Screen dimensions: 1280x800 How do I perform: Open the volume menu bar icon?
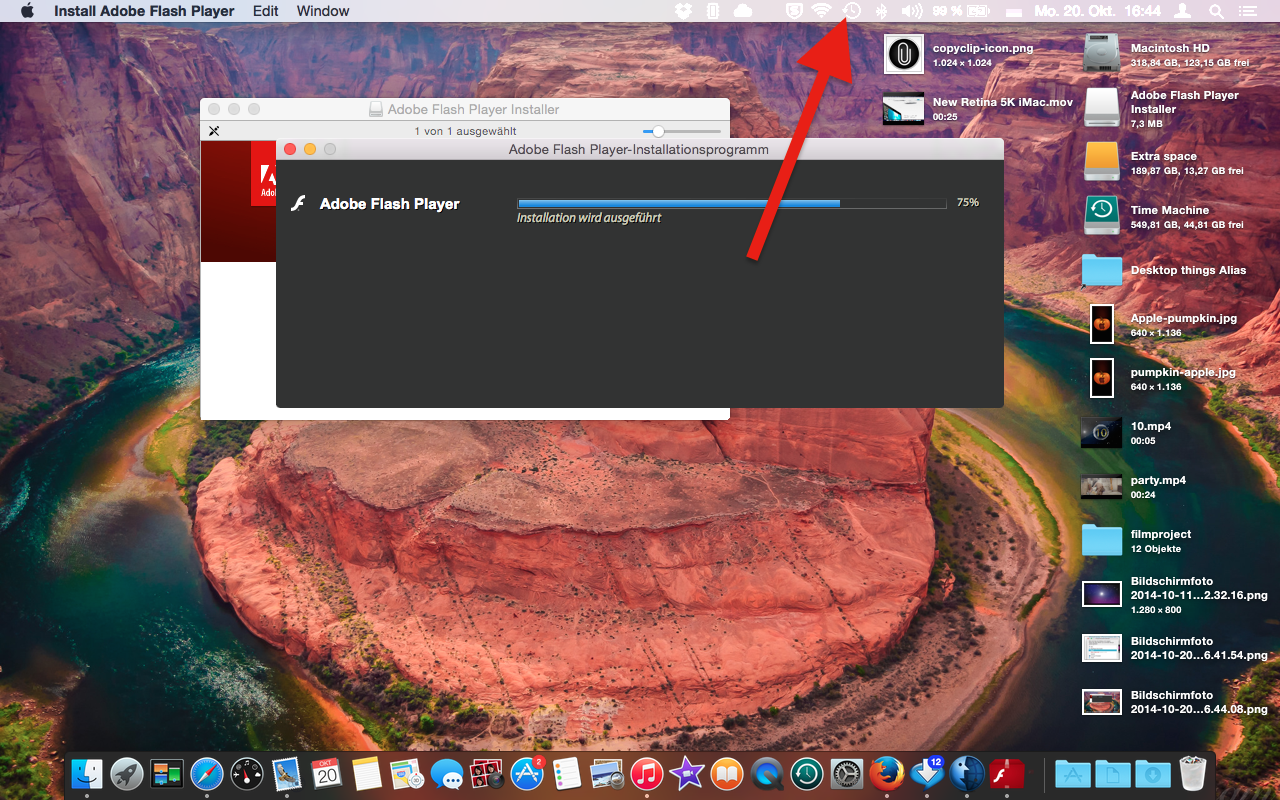pyautogui.click(x=911, y=11)
